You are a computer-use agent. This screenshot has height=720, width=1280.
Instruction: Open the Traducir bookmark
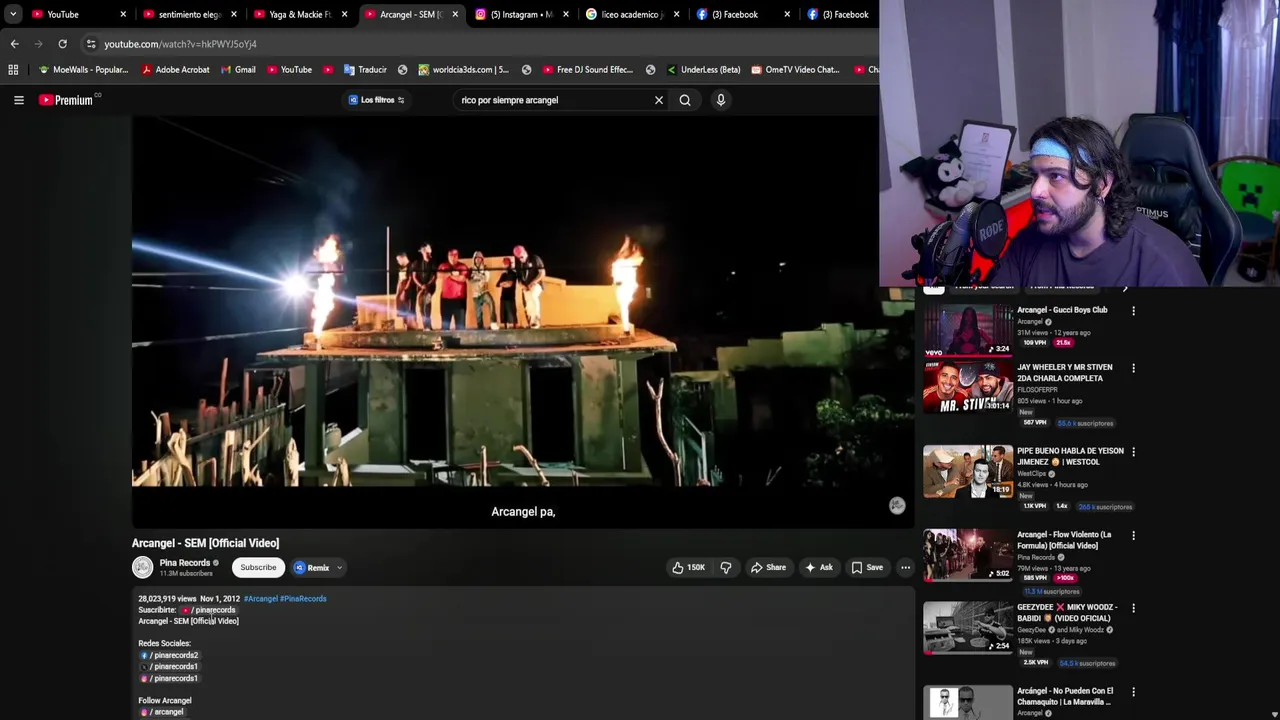coord(365,70)
